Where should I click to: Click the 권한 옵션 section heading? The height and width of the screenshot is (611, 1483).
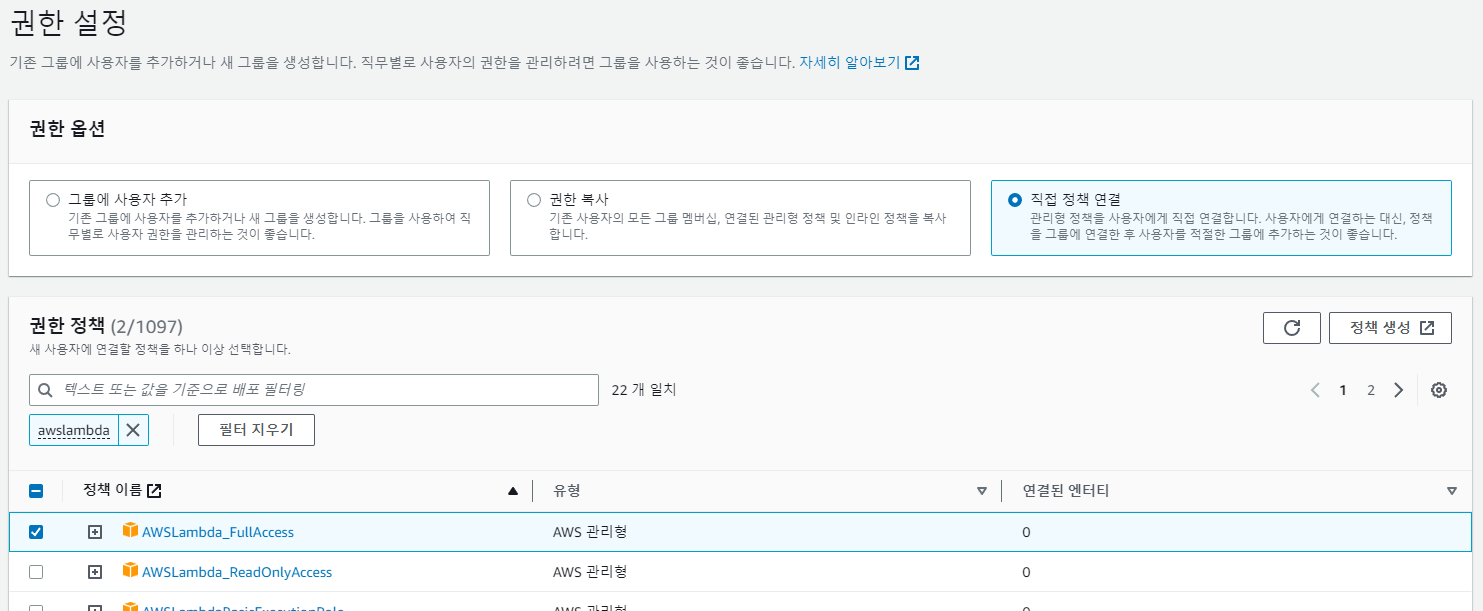coord(67,128)
